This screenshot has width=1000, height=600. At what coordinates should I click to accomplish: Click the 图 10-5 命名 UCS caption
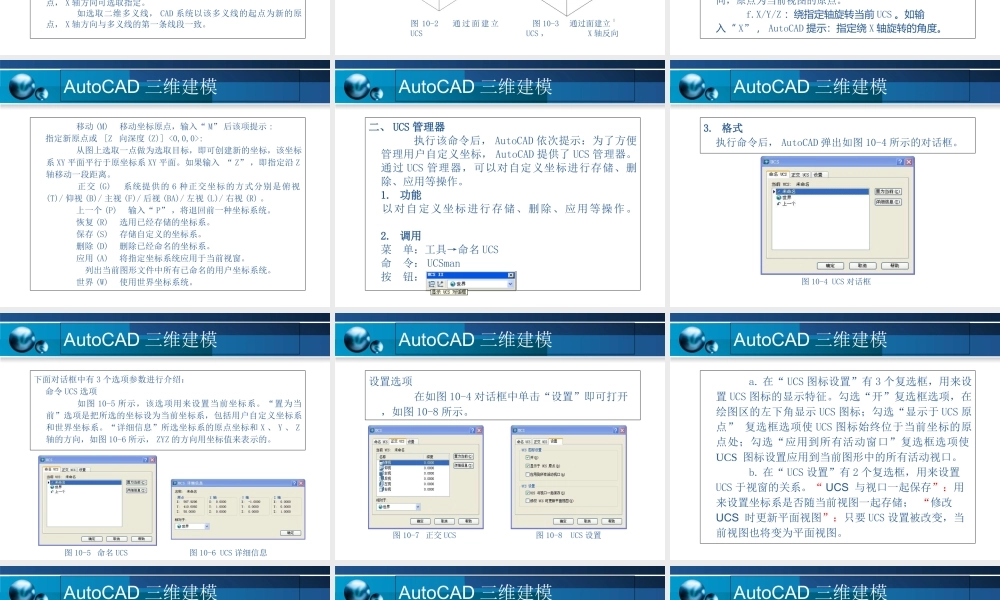[x=96, y=553]
